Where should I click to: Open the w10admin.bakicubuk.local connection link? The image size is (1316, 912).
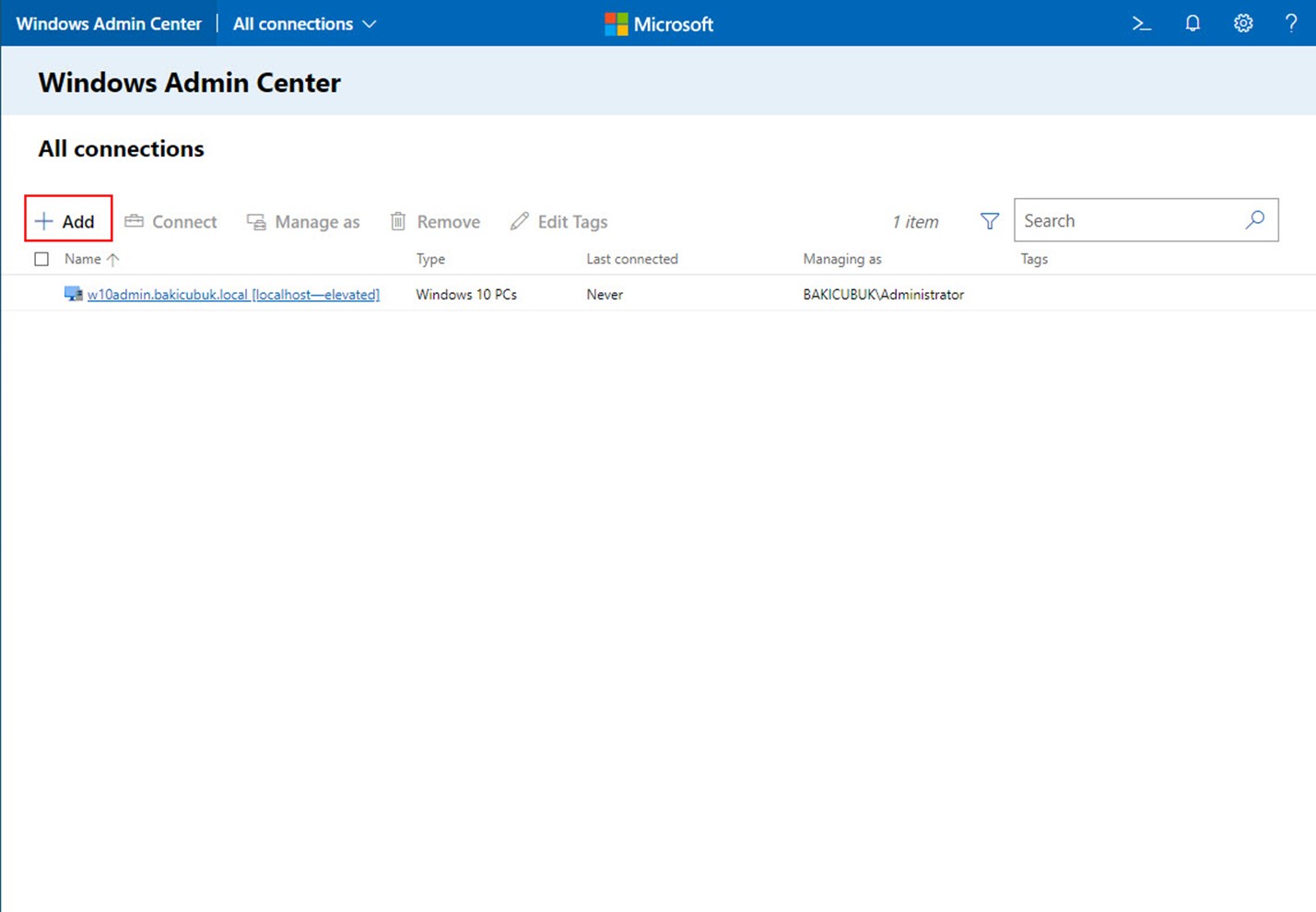pyautogui.click(x=233, y=295)
